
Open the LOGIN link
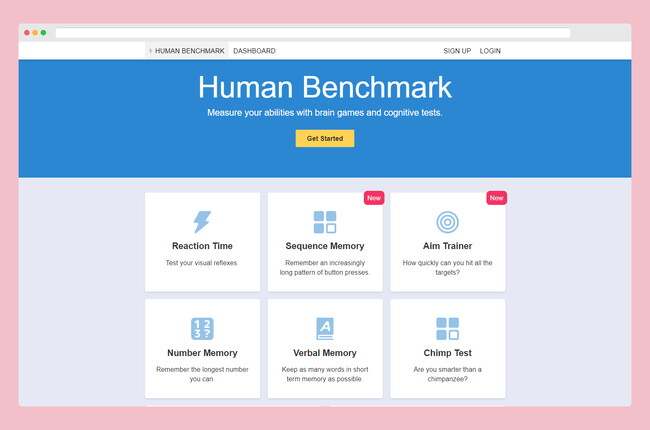[490, 51]
